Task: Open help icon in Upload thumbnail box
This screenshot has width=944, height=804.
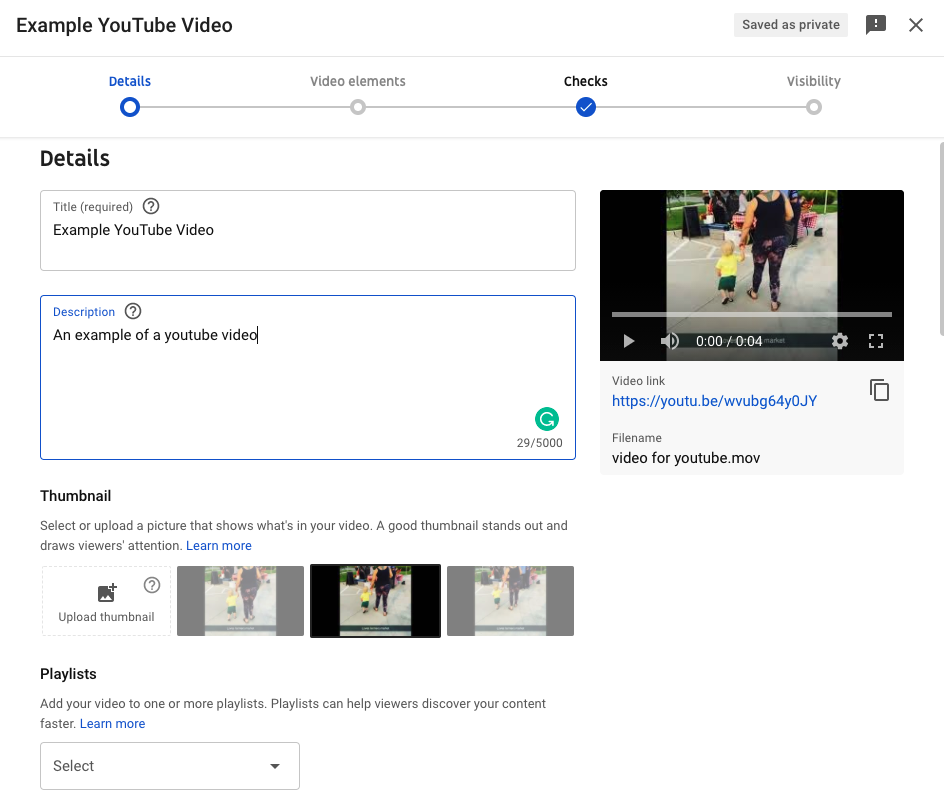Action: 152,585
